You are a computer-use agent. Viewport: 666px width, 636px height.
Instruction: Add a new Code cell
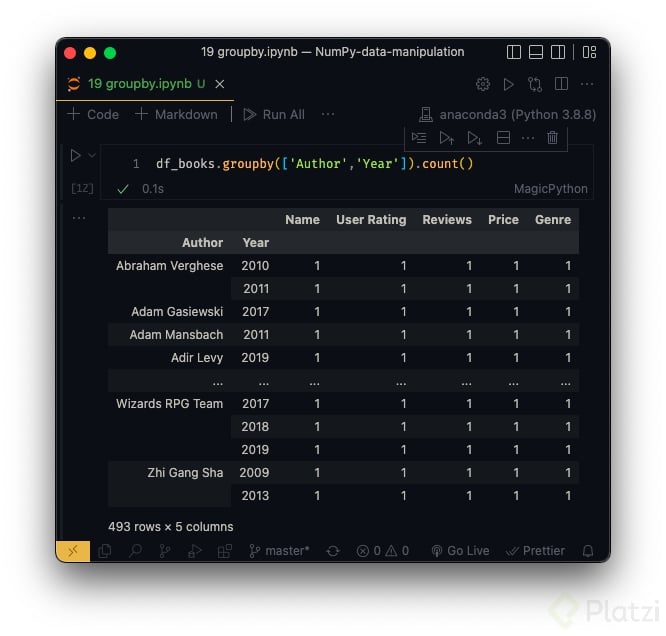click(93, 114)
